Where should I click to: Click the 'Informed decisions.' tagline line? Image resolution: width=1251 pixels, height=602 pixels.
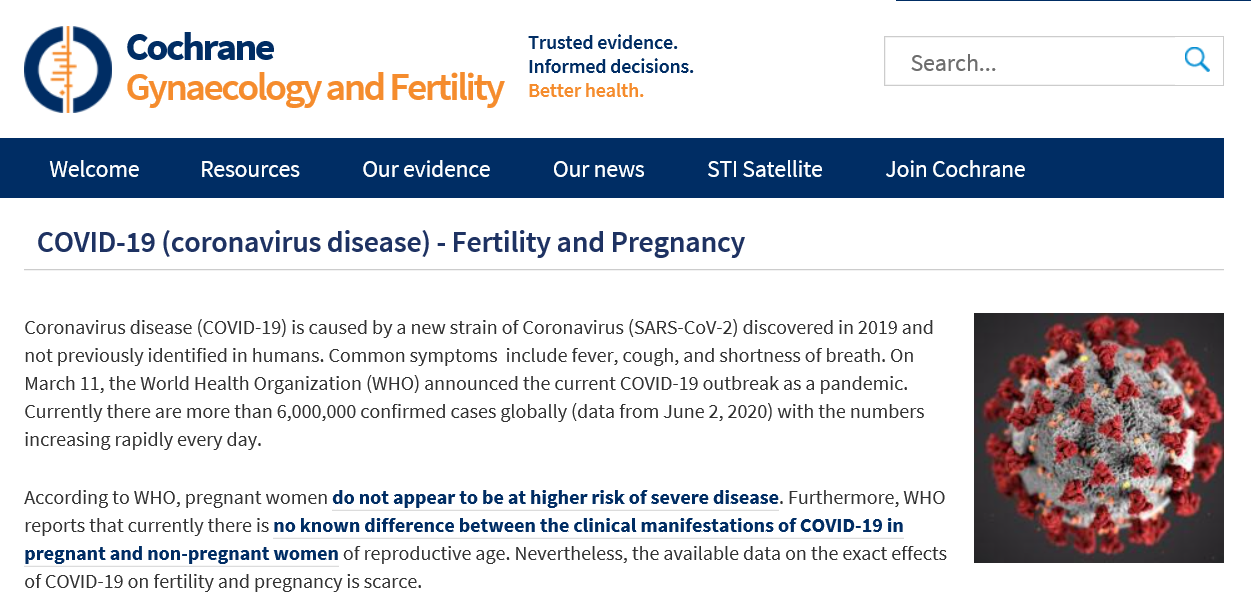point(611,66)
